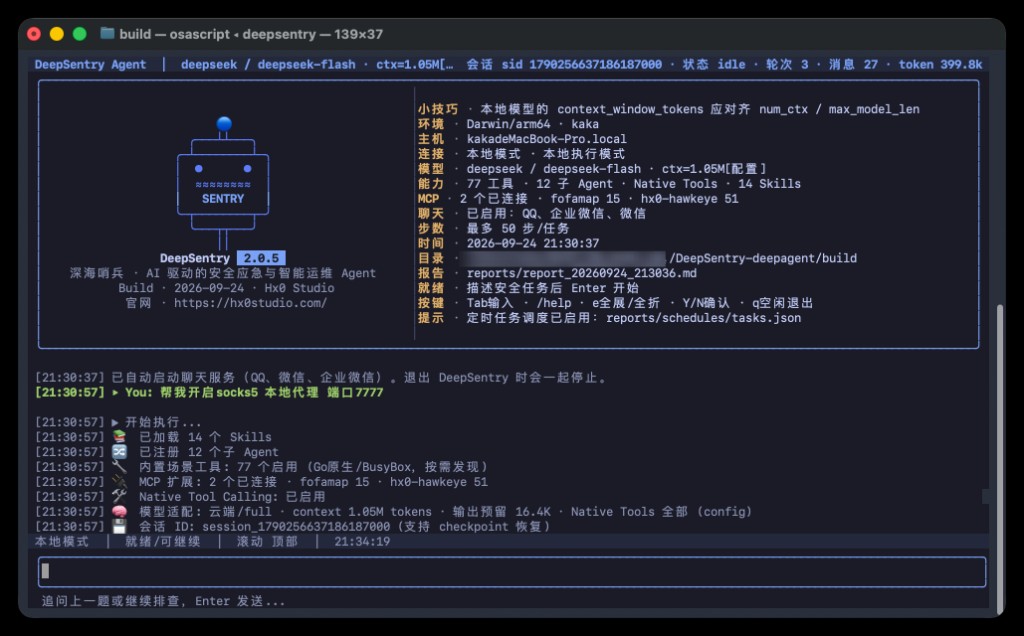Minimize the terminal using the yellow button

pyautogui.click(x=57, y=34)
